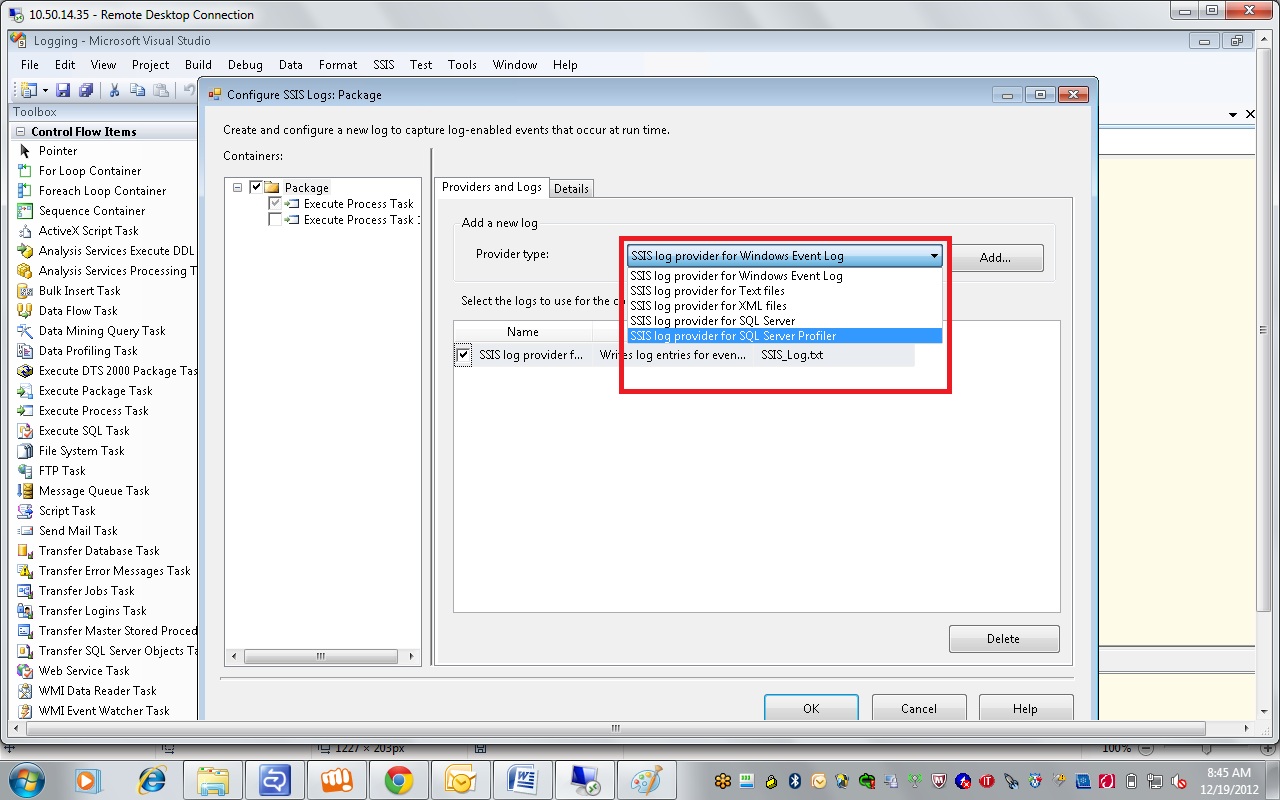Uncheck the SSIS log provider row checkbox
Image resolution: width=1280 pixels, height=800 pixels.
[463, 355]
